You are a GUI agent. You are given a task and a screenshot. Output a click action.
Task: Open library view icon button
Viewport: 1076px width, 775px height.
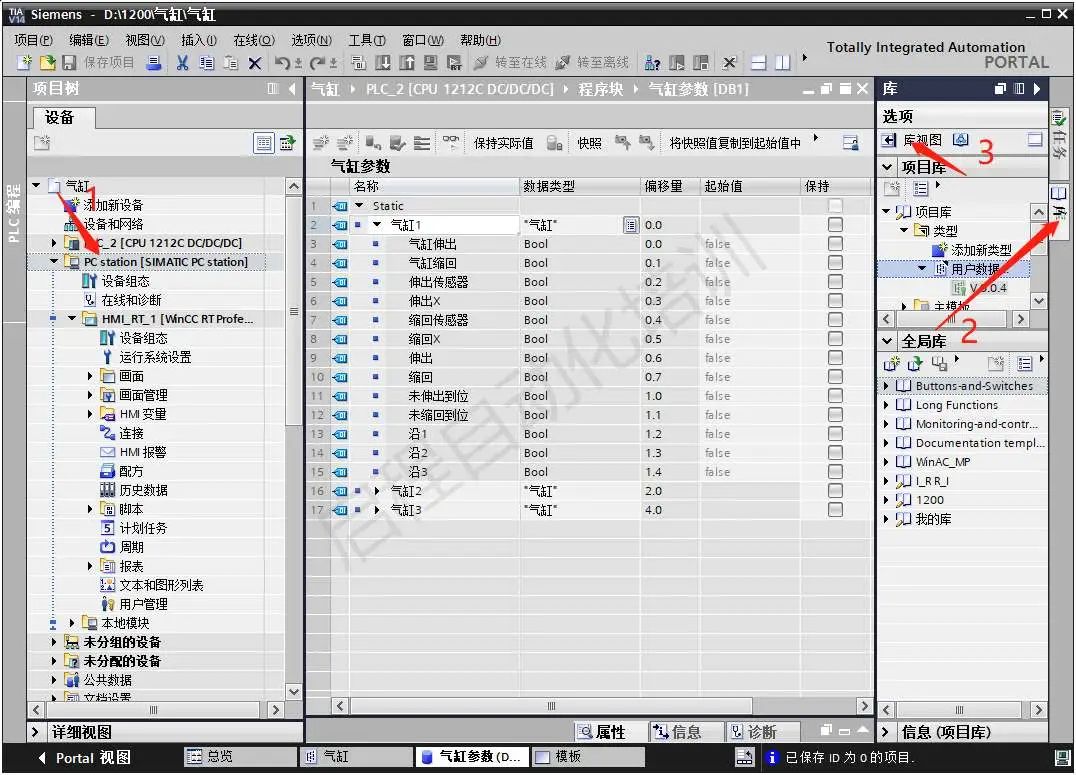pyautogui.click(x=889, y=141)
